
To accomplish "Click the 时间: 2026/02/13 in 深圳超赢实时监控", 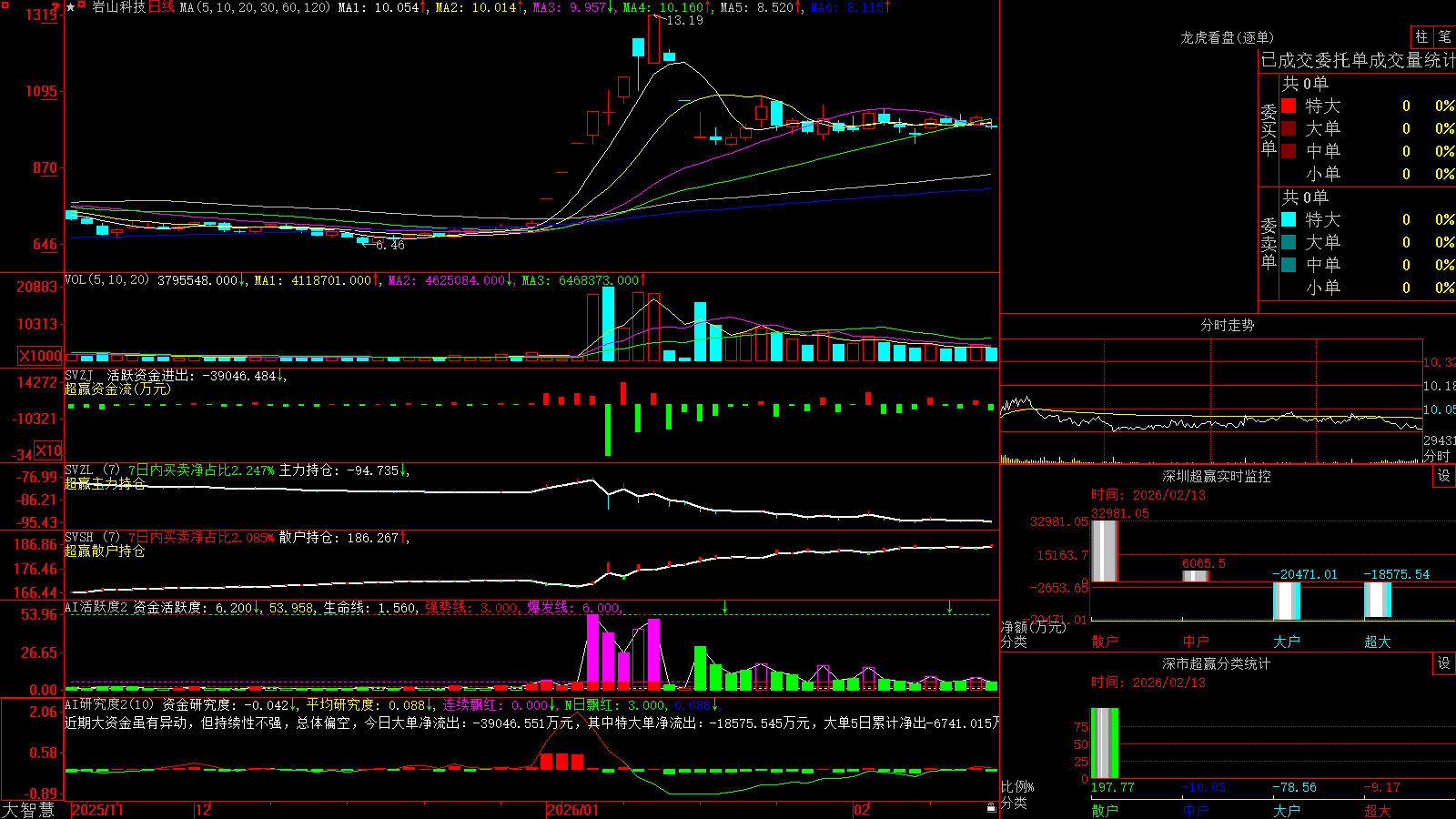I will tap(1148, 495).
